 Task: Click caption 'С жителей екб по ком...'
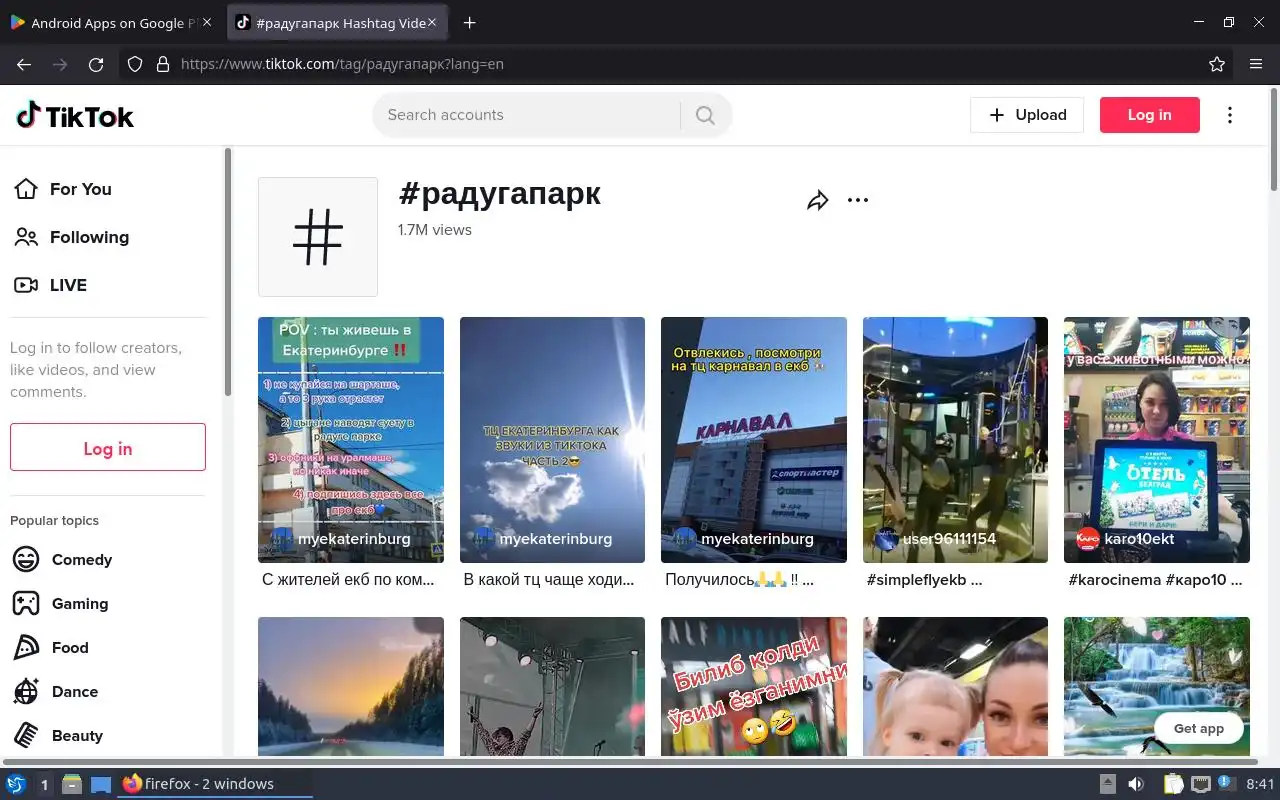[x=348, y=580]
